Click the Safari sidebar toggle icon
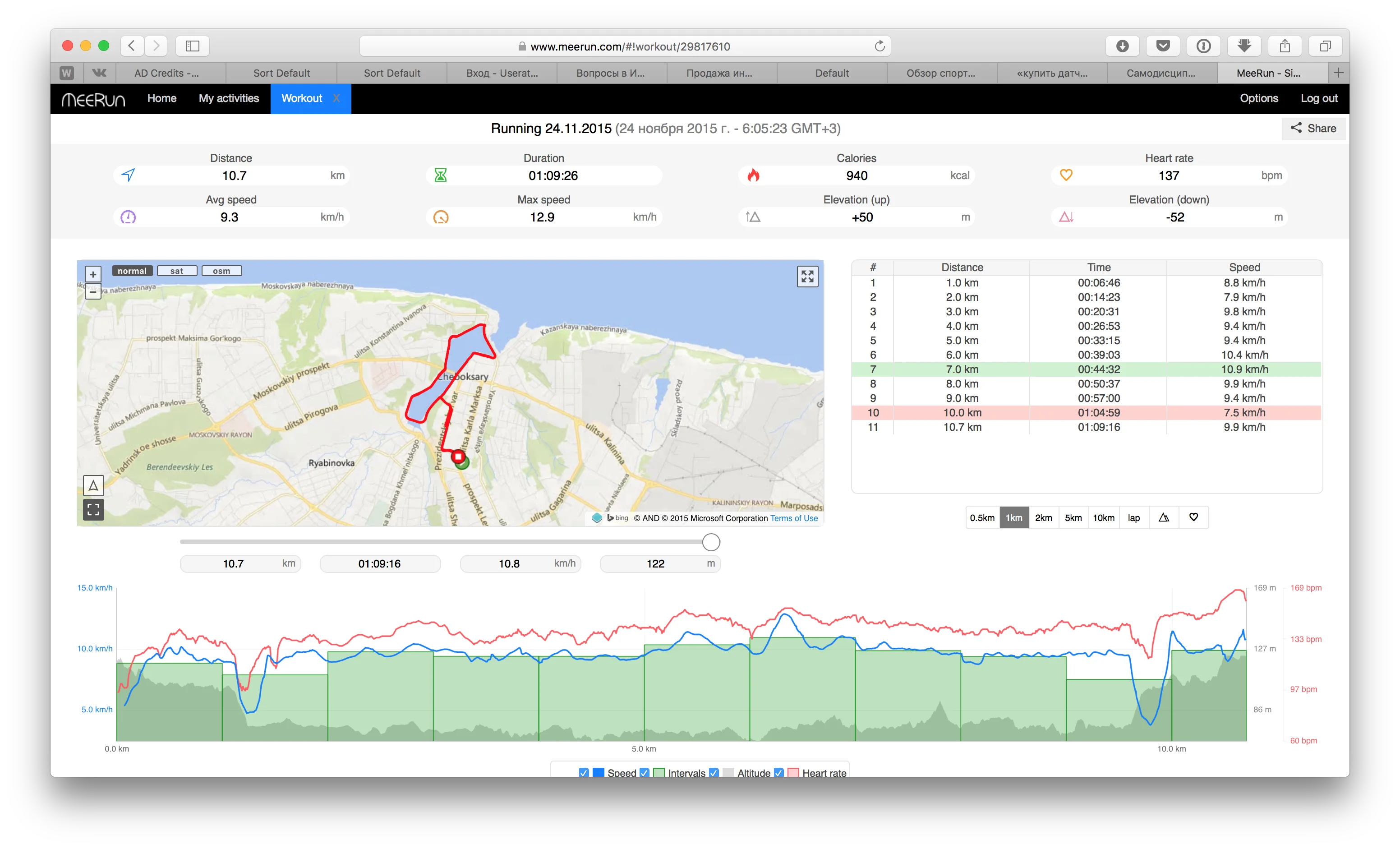The image size is (1400, 849). pos(192,46)
